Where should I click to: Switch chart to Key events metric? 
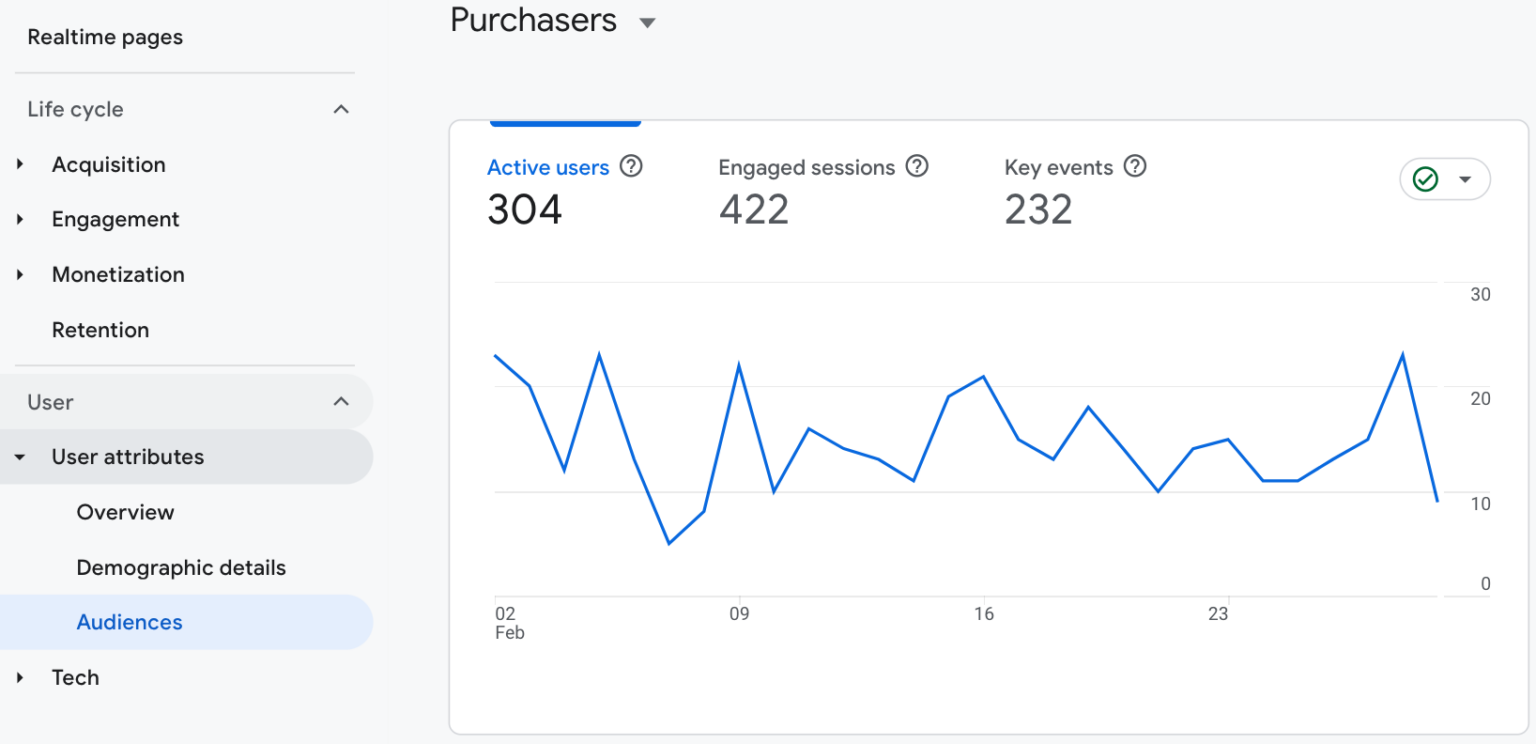coord(1058,167)
